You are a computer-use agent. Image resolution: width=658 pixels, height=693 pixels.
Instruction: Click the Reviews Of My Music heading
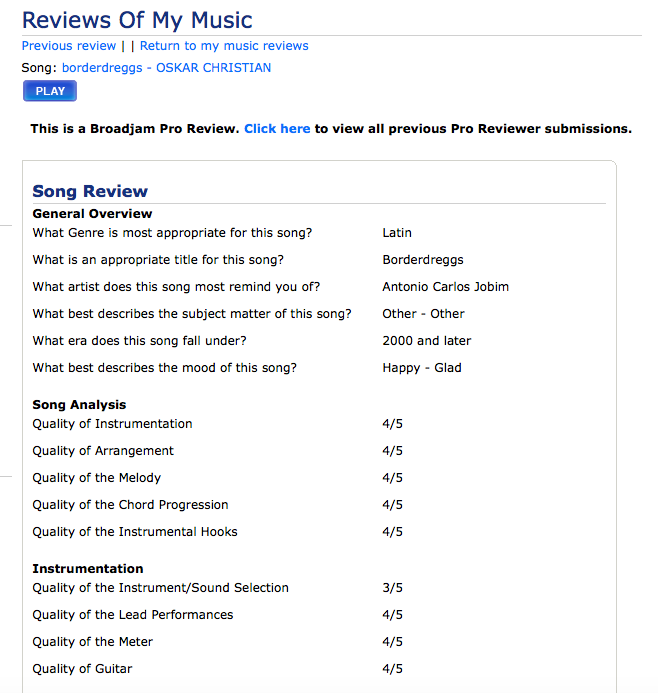point(137,20)
